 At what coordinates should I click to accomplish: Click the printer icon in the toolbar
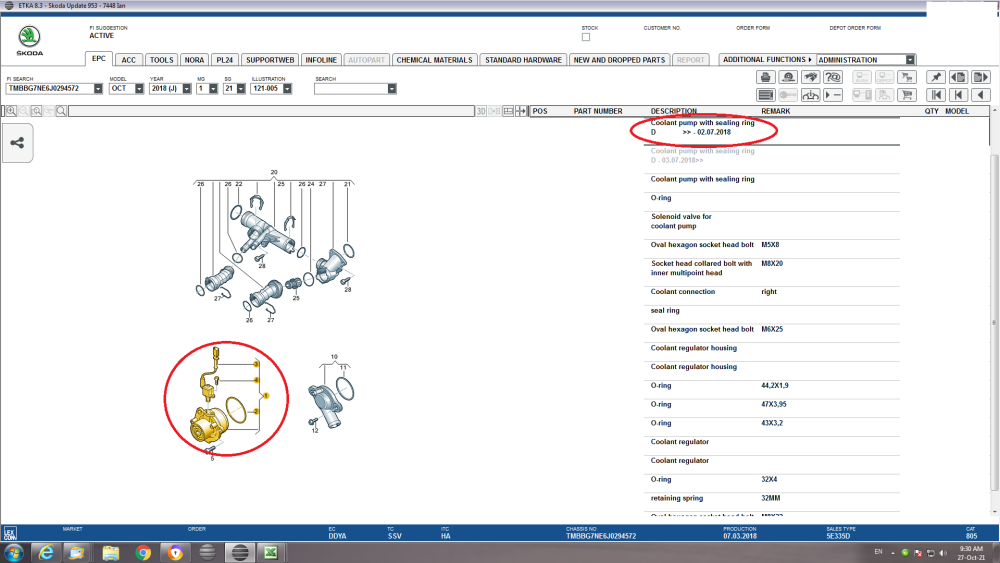click(x=765, y=77)
